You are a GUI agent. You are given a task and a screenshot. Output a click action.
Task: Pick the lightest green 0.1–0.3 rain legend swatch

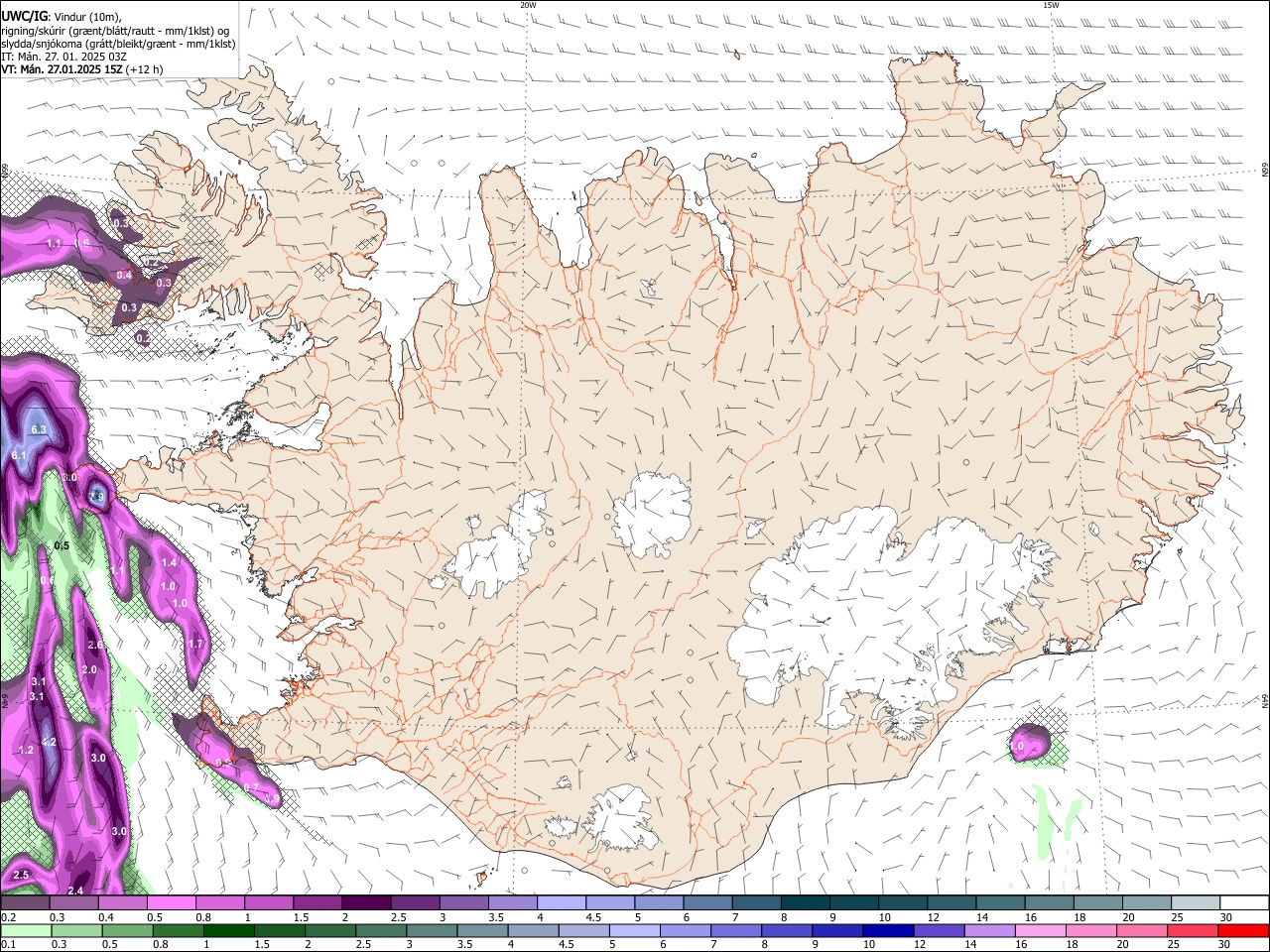25,930
